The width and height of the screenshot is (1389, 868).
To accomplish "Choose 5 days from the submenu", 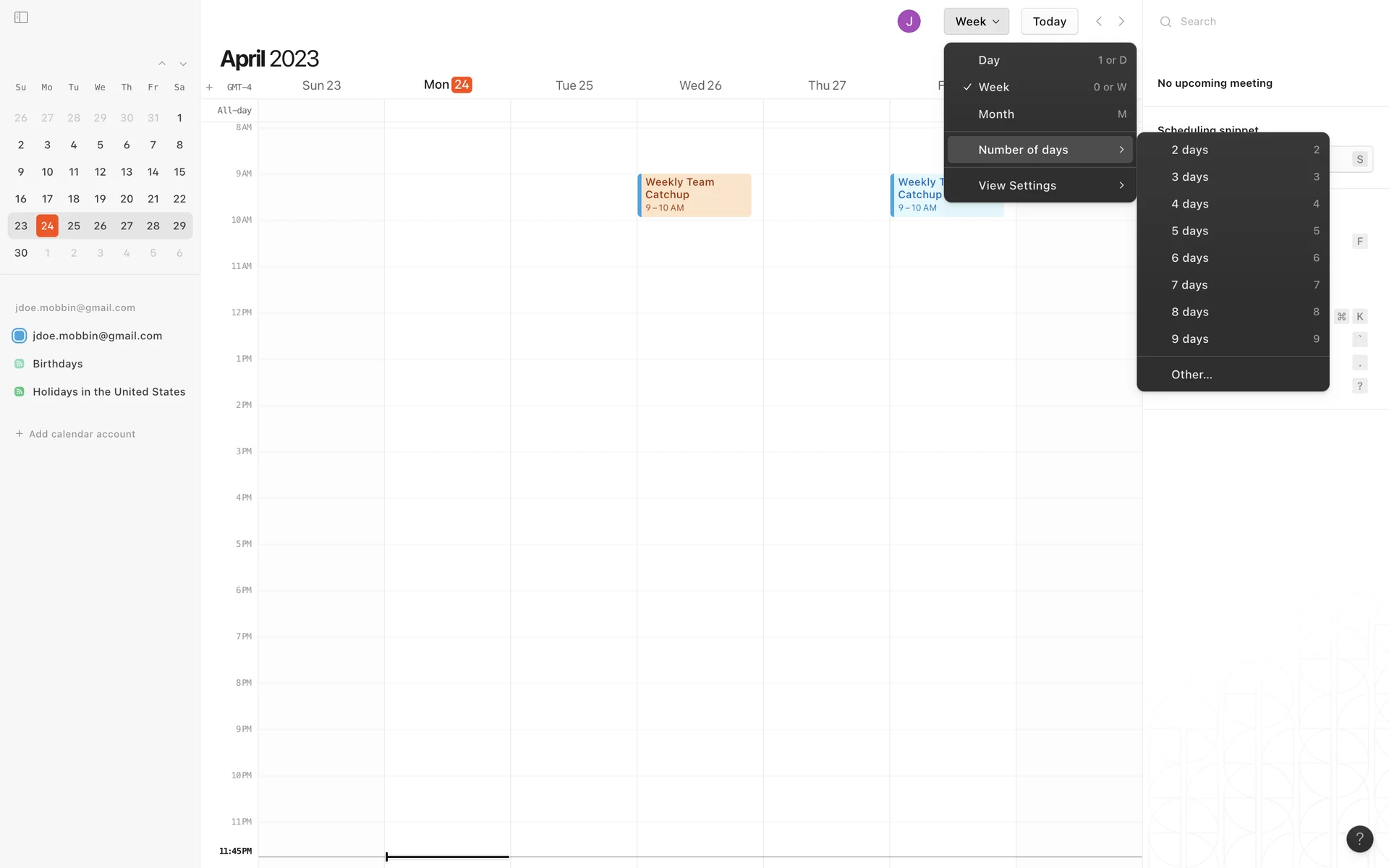I will coord(1190,231).
